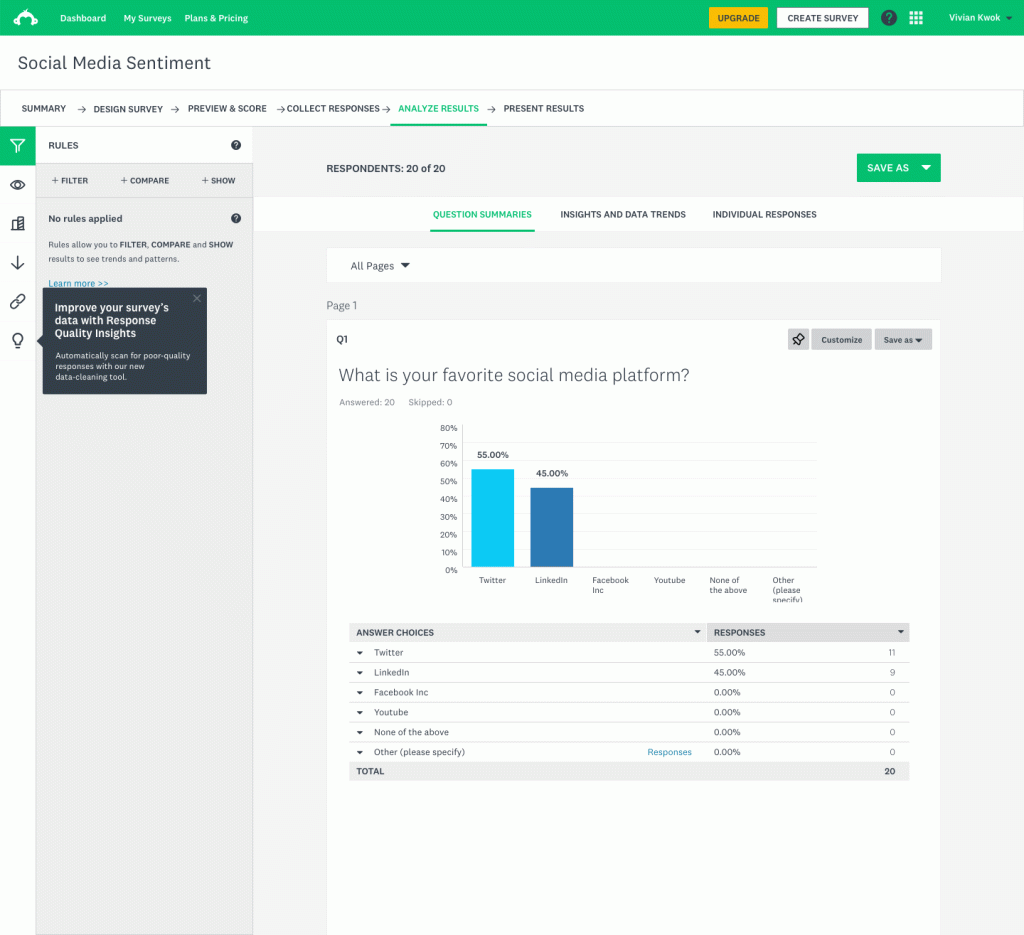The height and width of the screenshot is (935, 1024).
Task: Expand the Twitter answer choice row arrow
Action: [360, 653]
